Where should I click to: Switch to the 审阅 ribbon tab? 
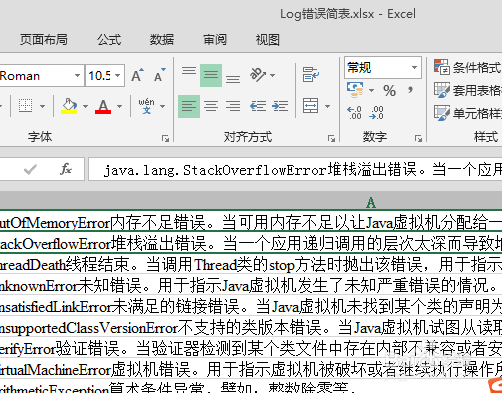[215, 40]
